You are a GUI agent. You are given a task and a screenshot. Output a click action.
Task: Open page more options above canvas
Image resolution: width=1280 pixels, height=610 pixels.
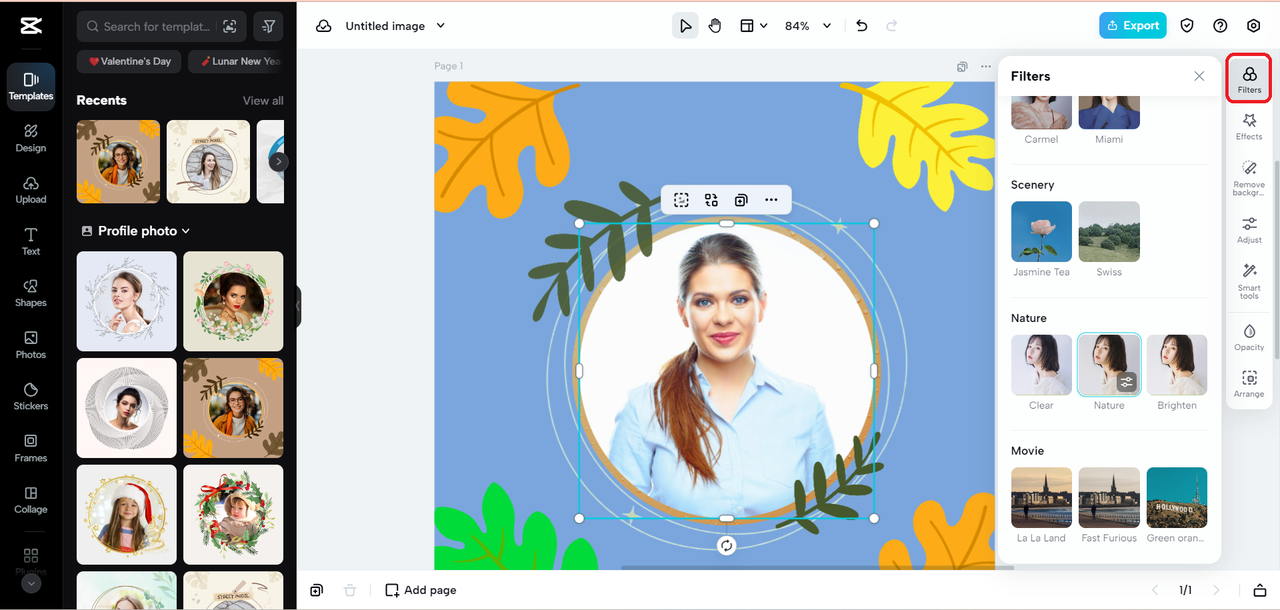pyautogui.click(x=986, y=67)
